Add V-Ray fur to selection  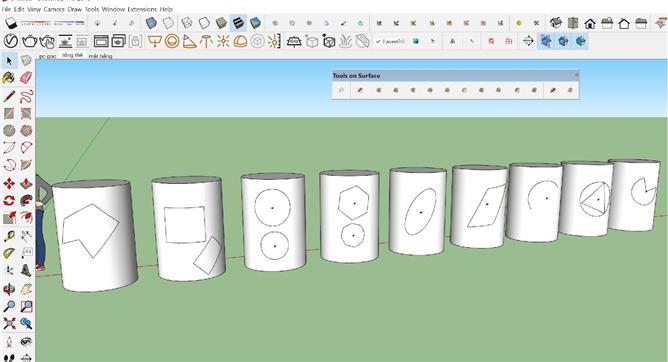346,41
